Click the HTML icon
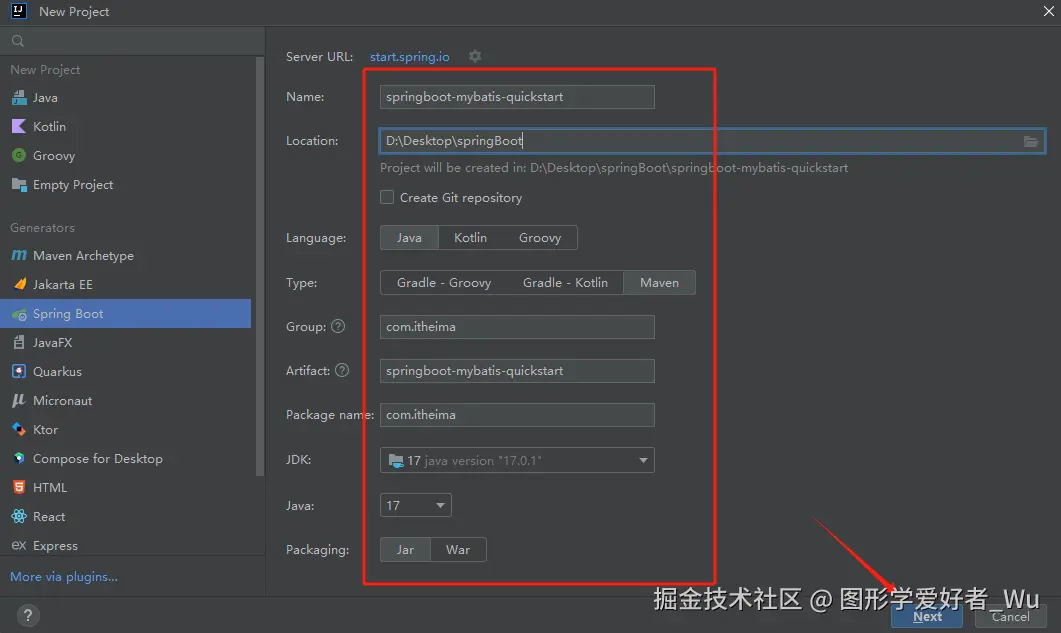1061x633 pixels. click(19, 487)
